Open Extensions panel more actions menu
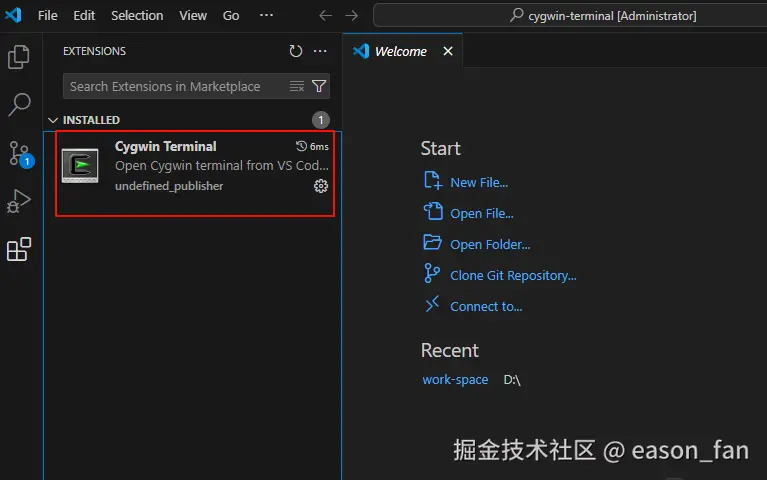 pyautogui.click(x=320, y=51)
